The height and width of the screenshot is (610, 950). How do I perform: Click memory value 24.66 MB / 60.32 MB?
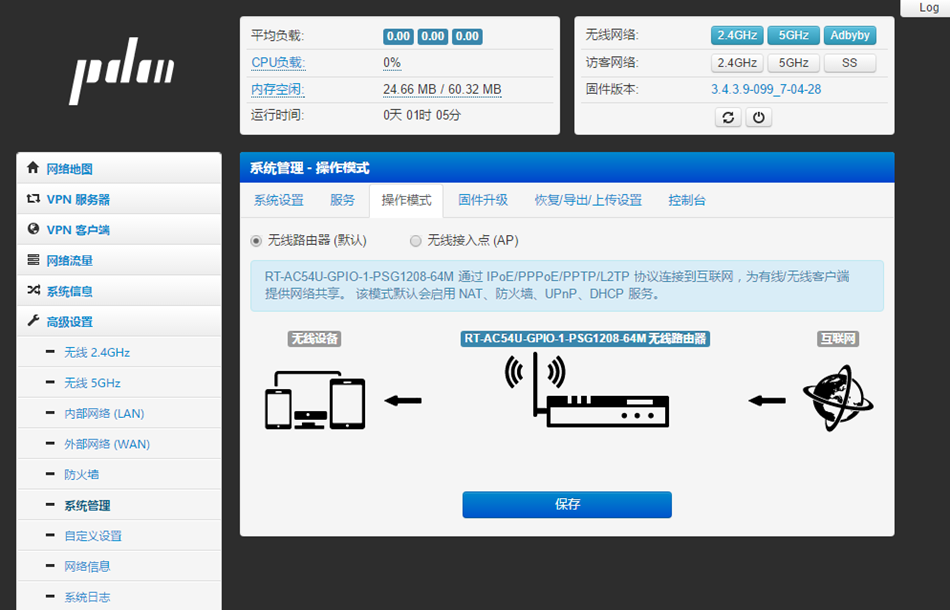pos(442,90)
